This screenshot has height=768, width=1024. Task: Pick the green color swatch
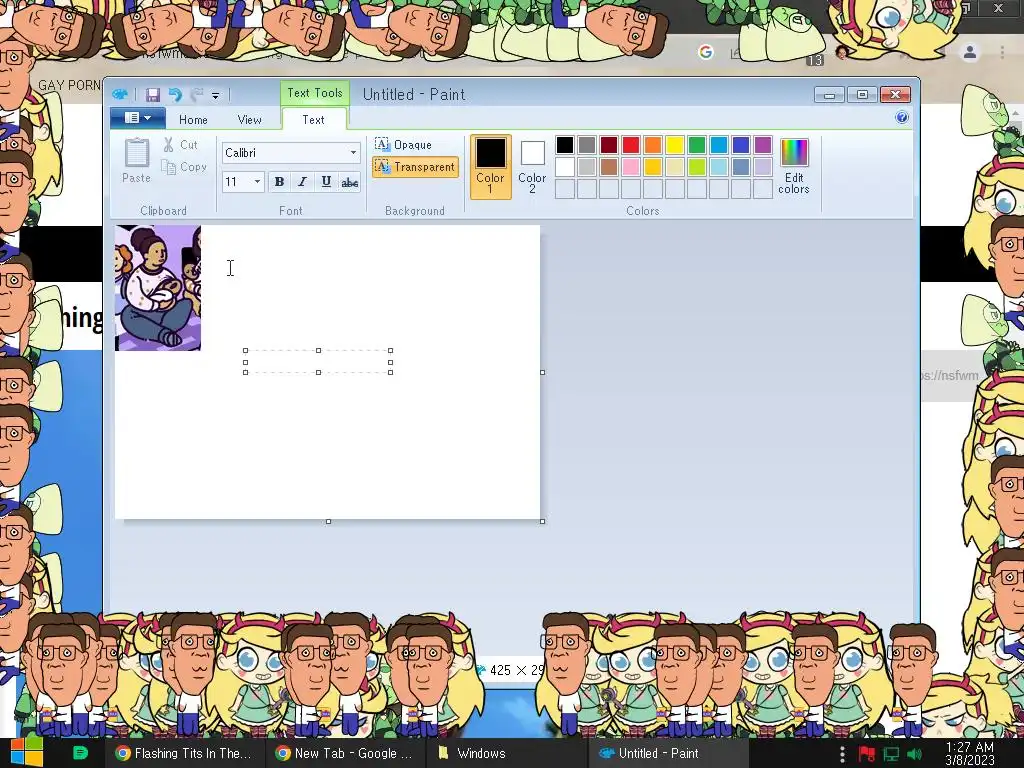click(697, 144)
